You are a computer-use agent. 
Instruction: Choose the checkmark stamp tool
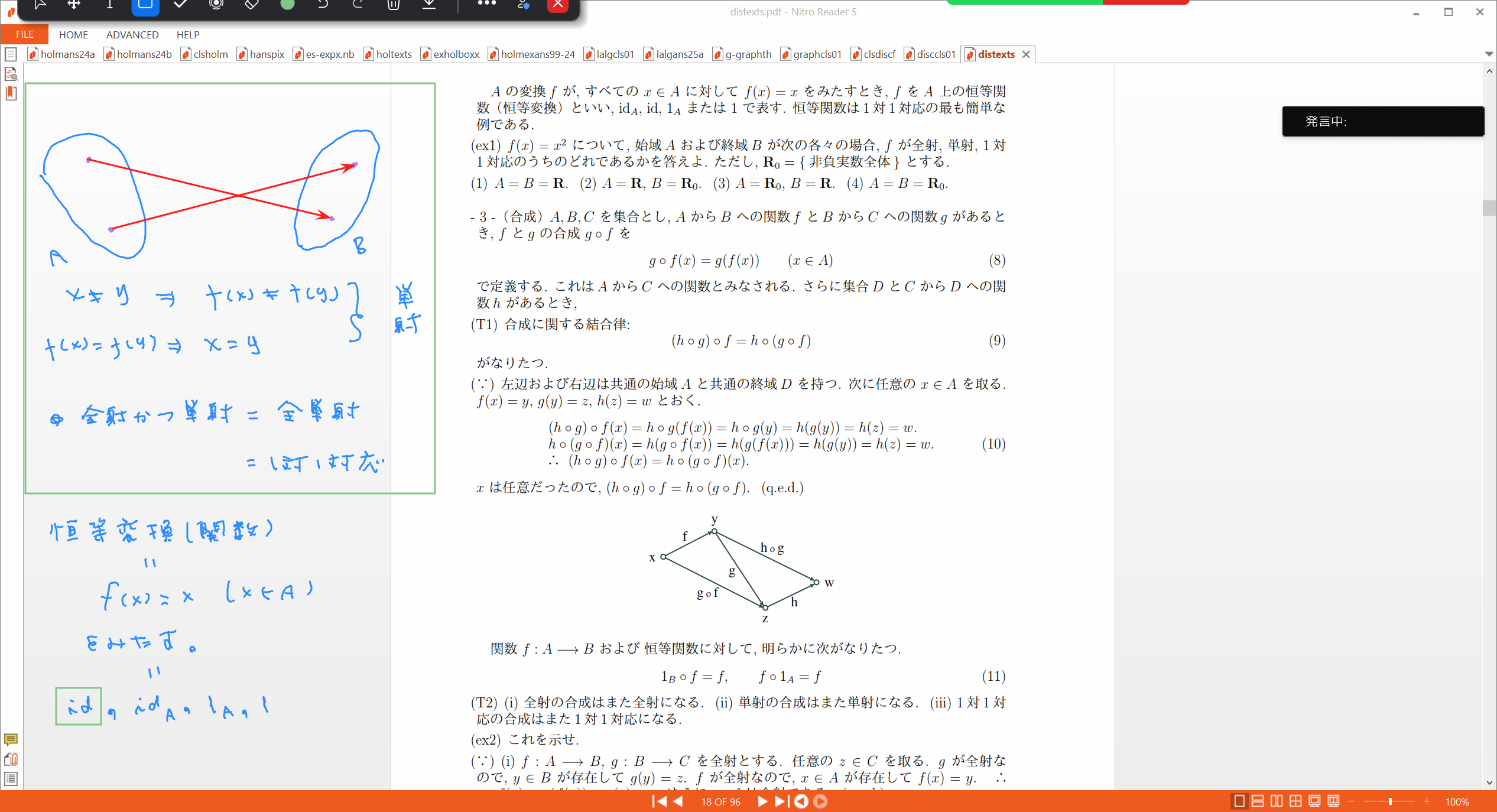[181, 5]
